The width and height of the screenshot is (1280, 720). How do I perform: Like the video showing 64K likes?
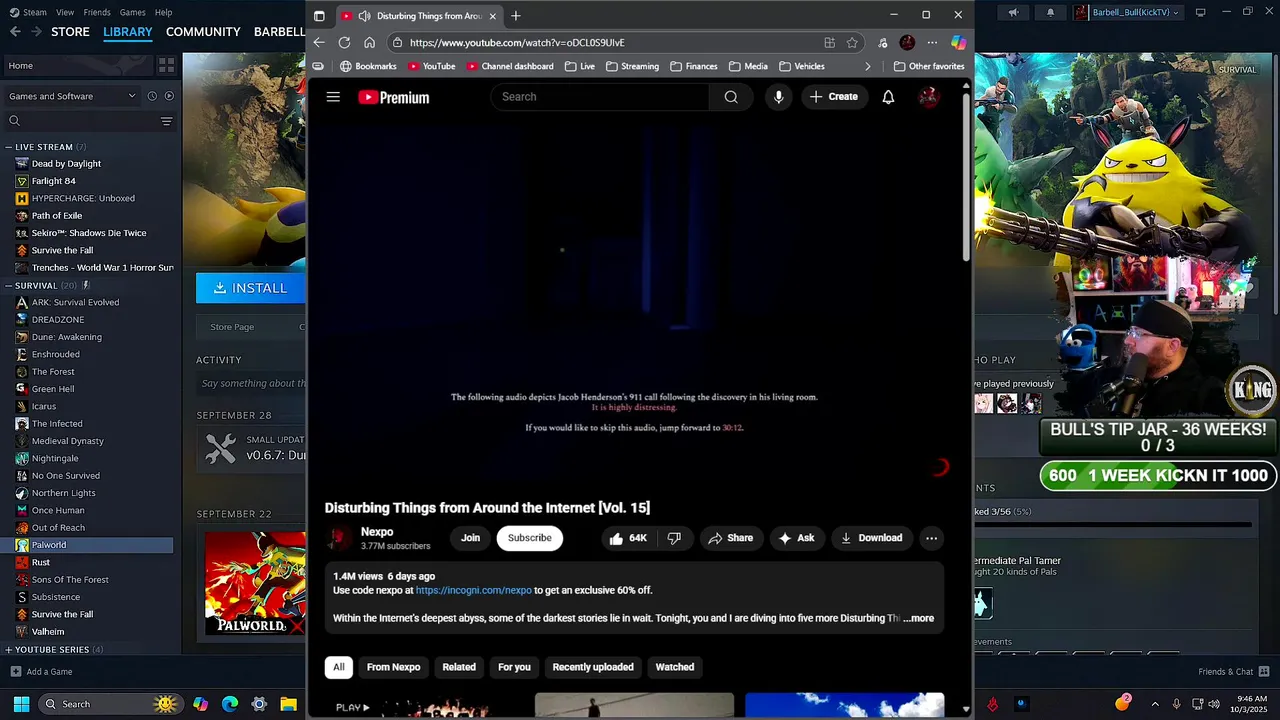628,538
